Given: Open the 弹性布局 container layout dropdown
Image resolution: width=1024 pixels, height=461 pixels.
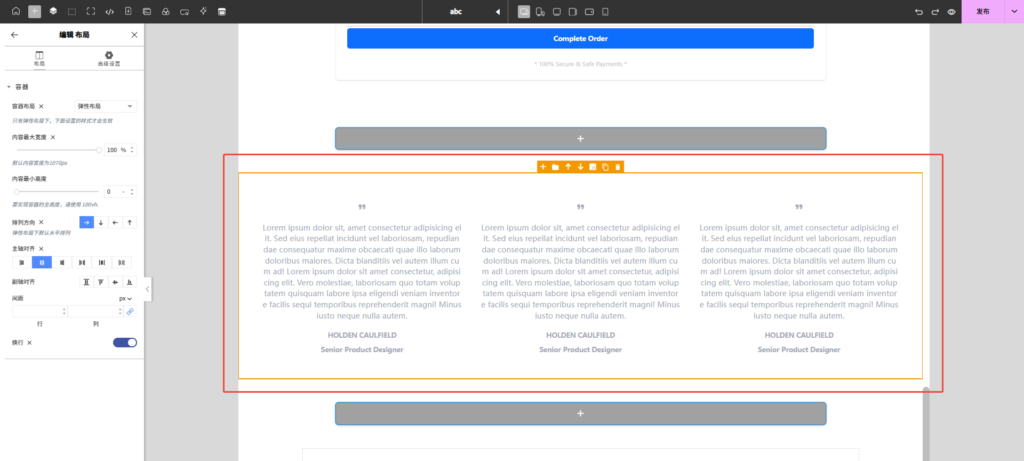Looking at the screenshot, I should [x=105, y=105].
